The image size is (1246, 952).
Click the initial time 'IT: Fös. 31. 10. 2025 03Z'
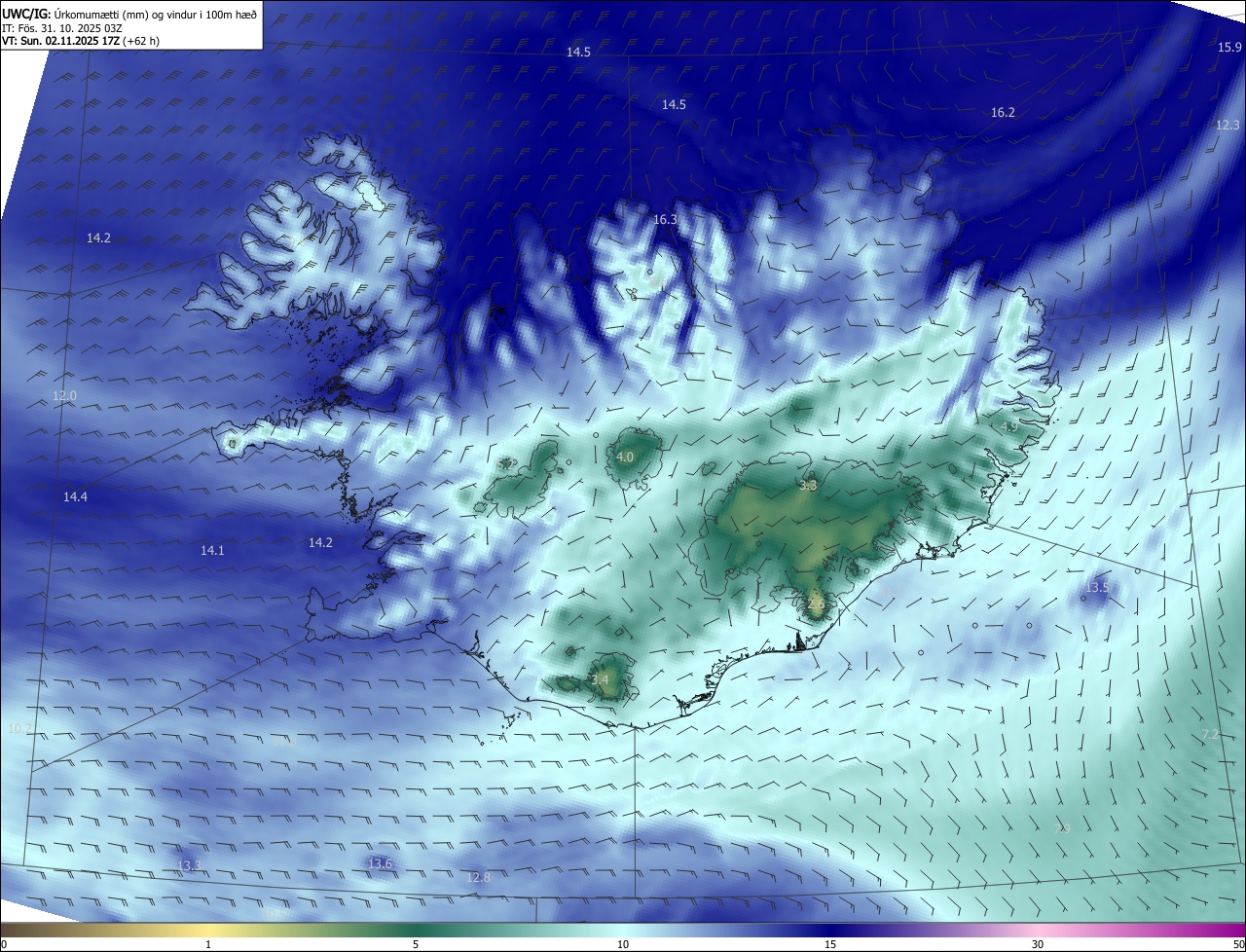click(61, 28)
